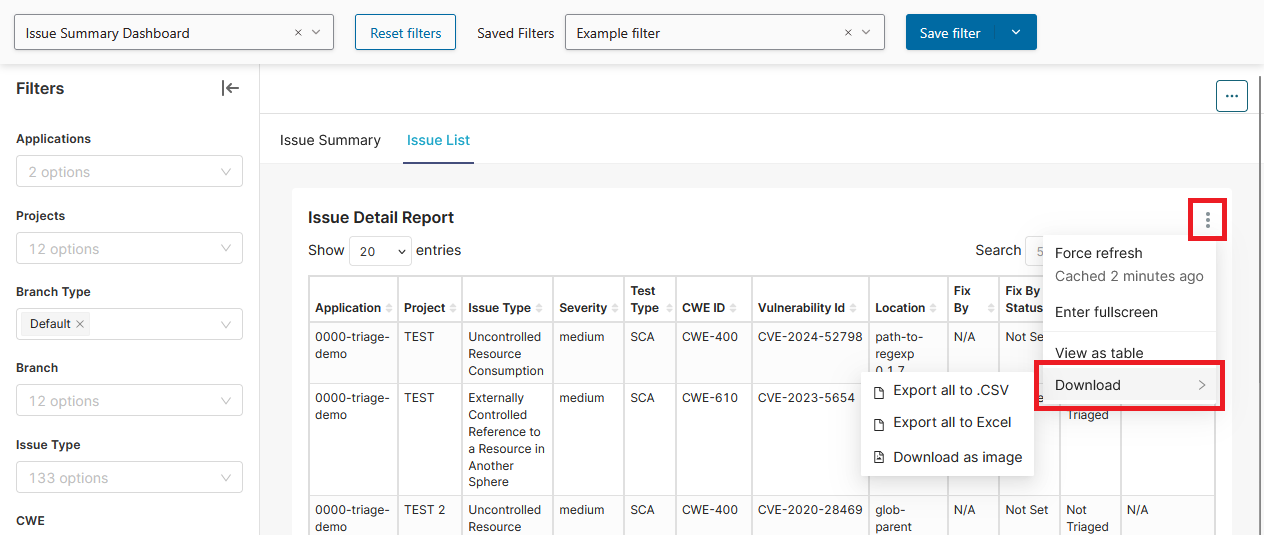
Task: Clear the Issue Summary Dashboard selection
Action: pyautogui.click(x=298, y=33)
